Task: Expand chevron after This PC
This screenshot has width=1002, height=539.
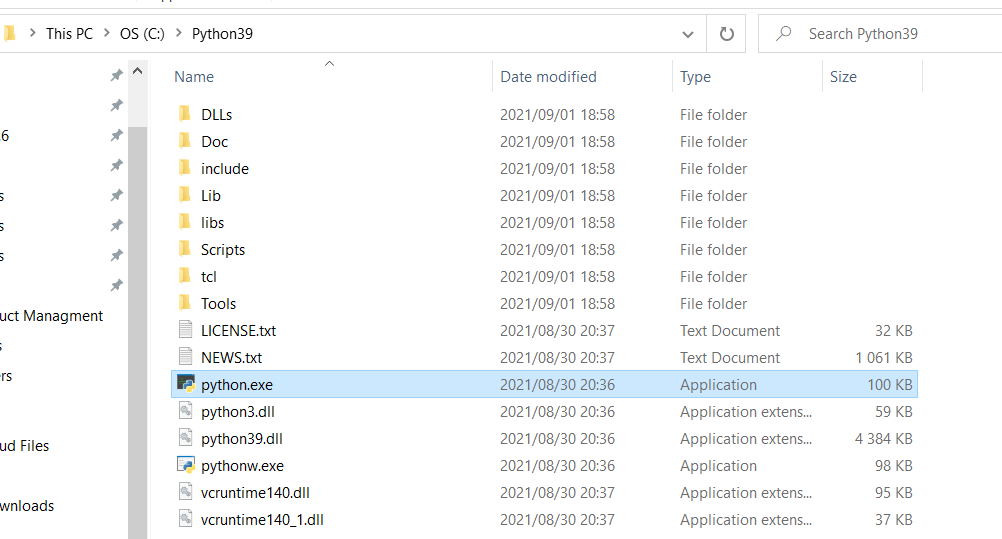Action: coord(107,33)
